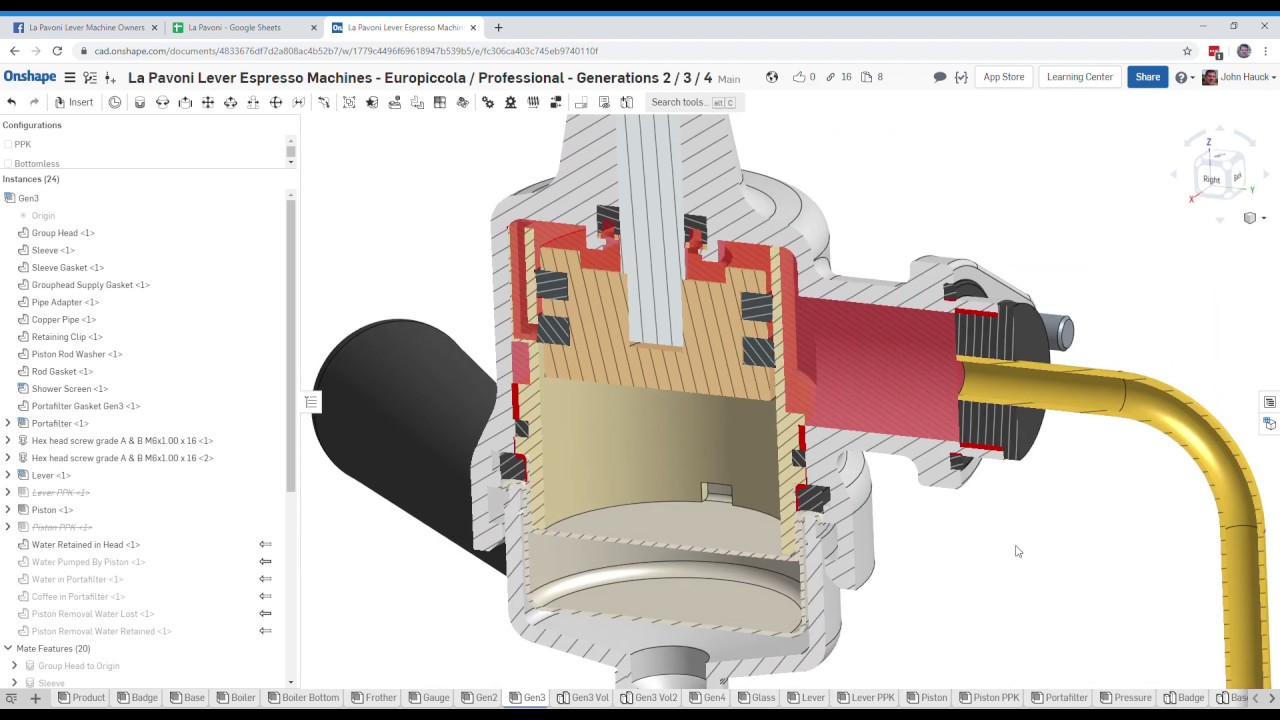Click the insert-new-tab plus icon at bottom left

point(35,698)
